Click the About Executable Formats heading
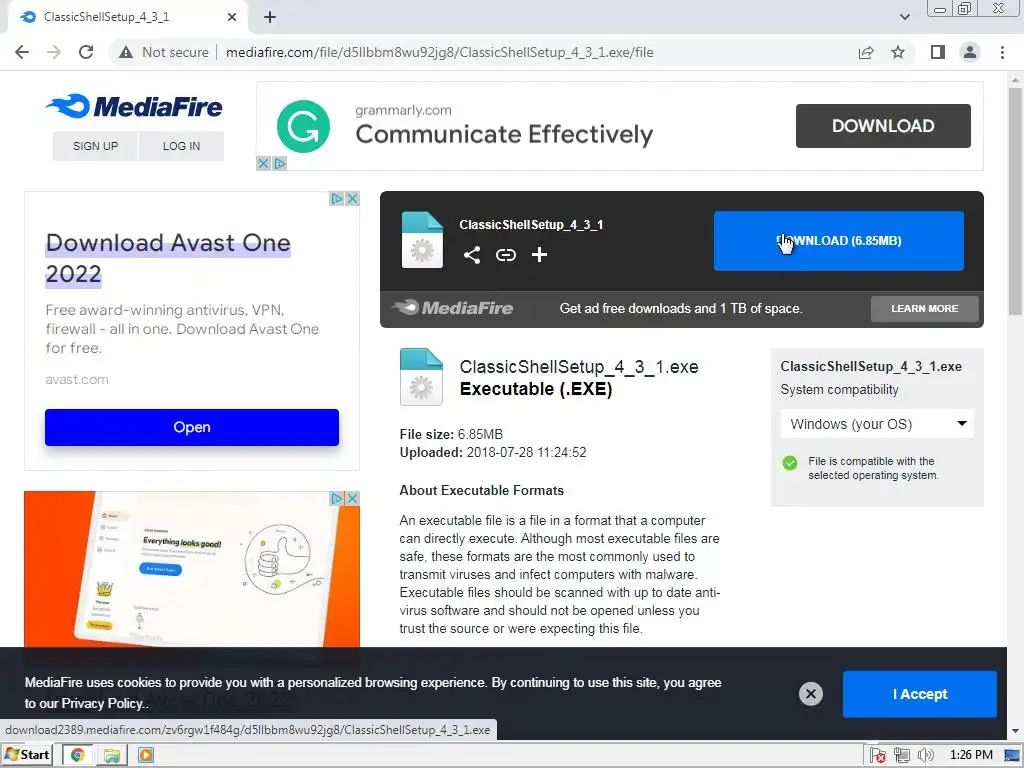Viewport: 1024px width, 768px height. (481, 490)
